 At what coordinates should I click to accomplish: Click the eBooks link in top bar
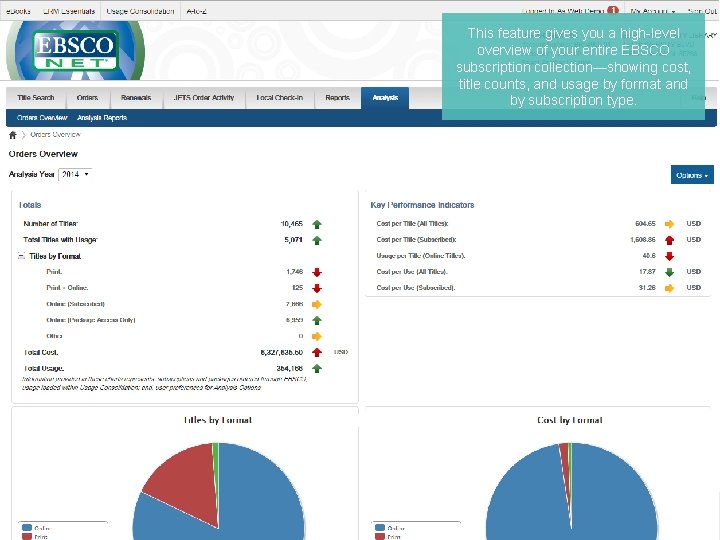(x=18, y=11)
